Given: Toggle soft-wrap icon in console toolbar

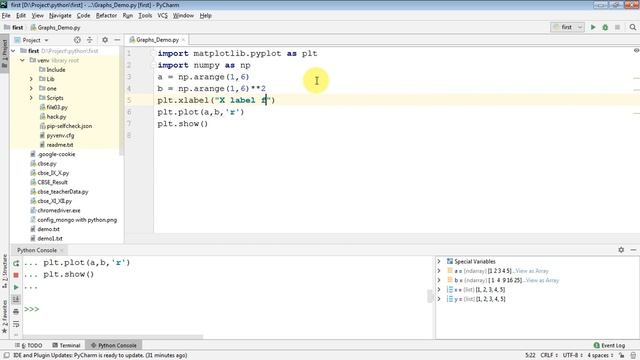Looking at the screenshot, I should (16, 324).
